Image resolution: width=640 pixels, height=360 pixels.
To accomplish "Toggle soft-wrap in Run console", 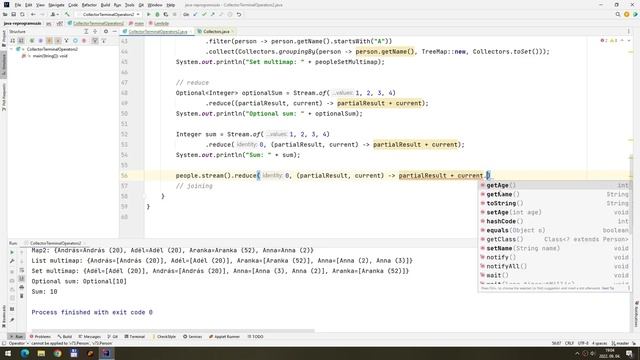I will pyautogui.click(x=22, y=270).
